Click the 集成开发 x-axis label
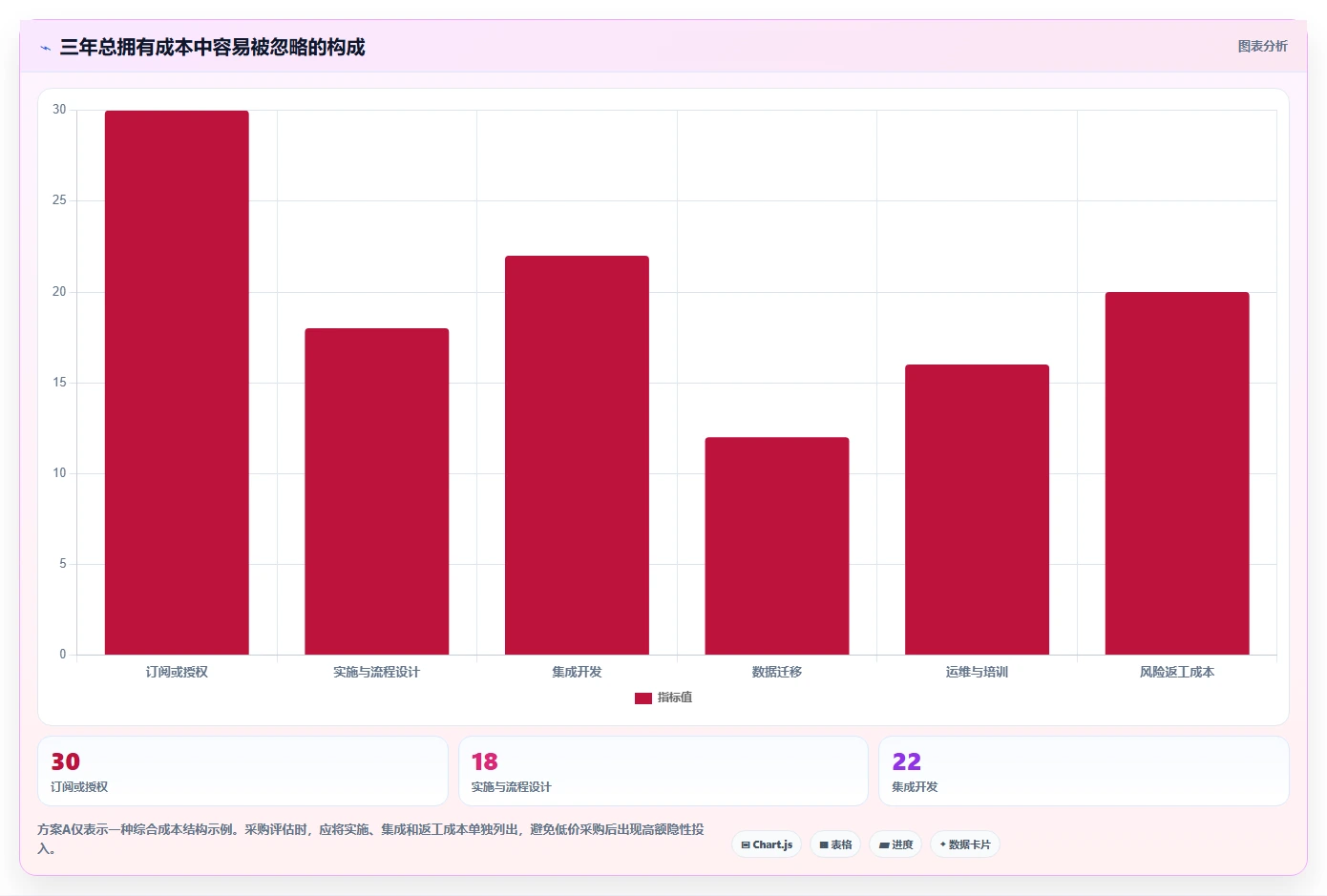 pos(577,672)
